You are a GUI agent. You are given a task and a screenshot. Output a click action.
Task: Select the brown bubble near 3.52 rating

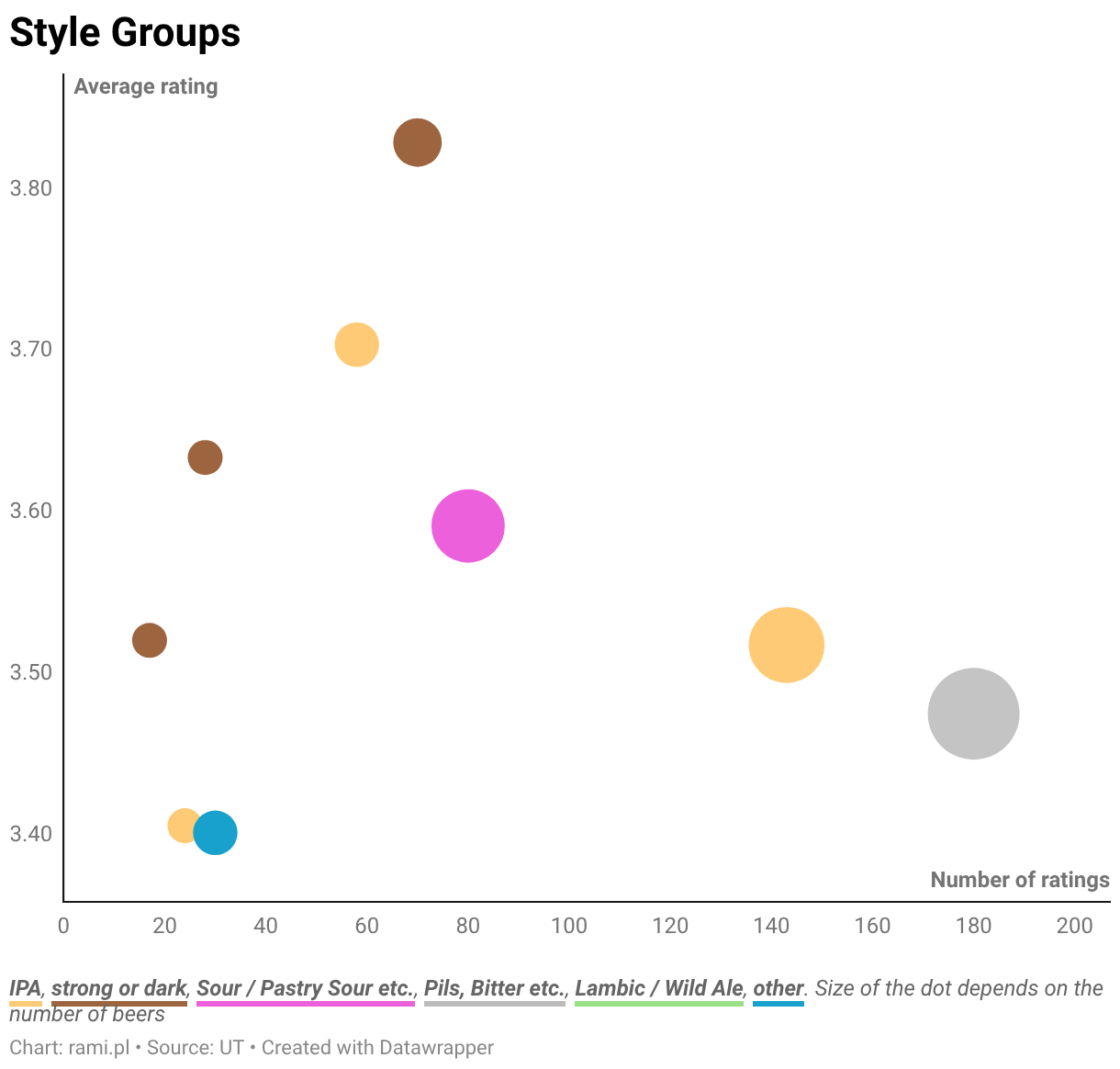pos(150,640)
